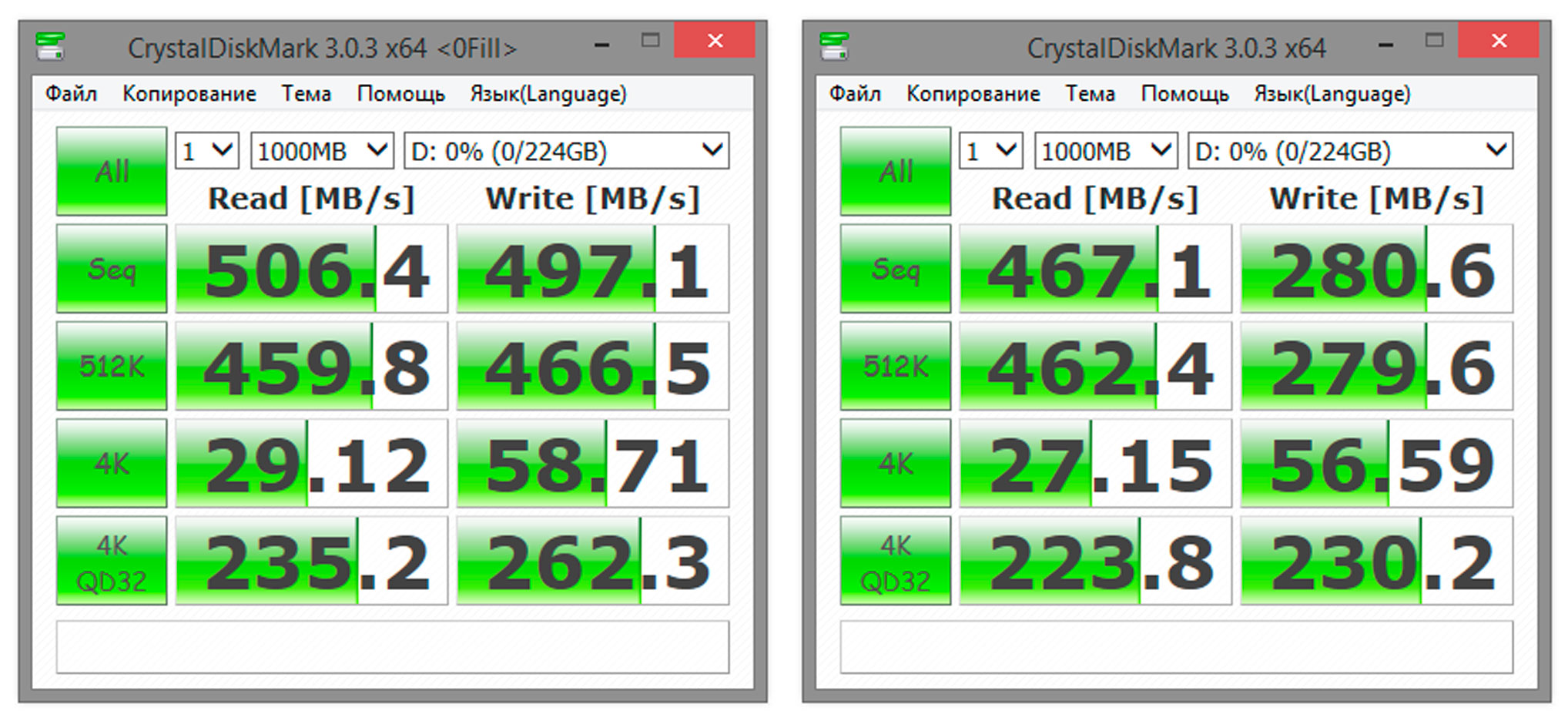The image size is (1568, 721).
Task: Start 512K test in the 0Fill window
Action: pos(112,366)
